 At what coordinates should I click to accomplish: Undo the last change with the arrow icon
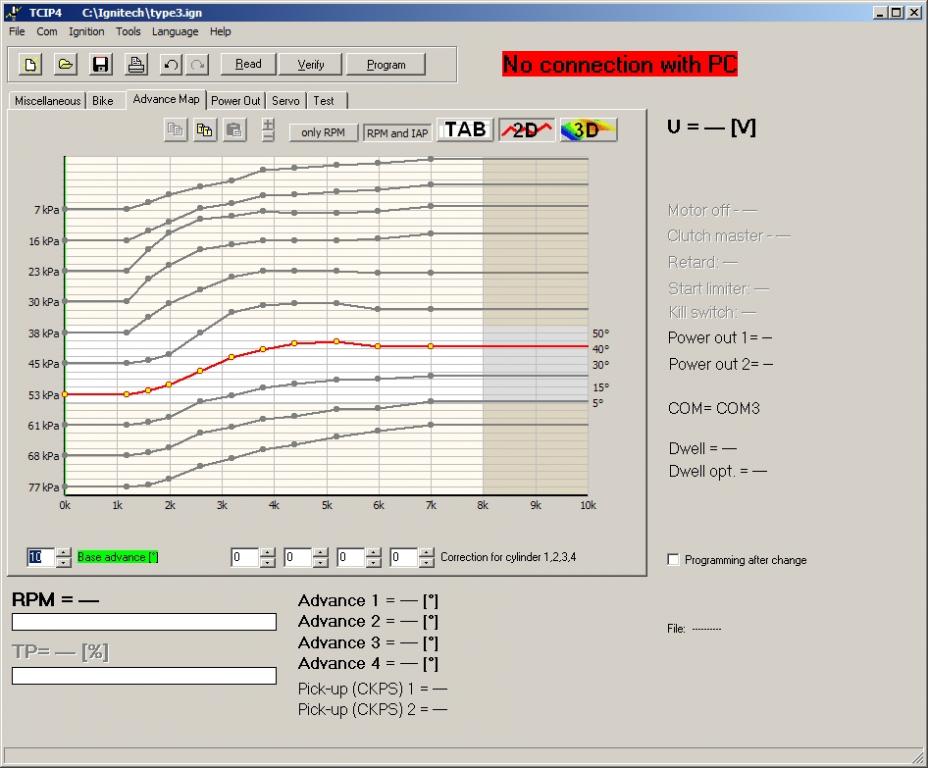[x=171, y=64]
